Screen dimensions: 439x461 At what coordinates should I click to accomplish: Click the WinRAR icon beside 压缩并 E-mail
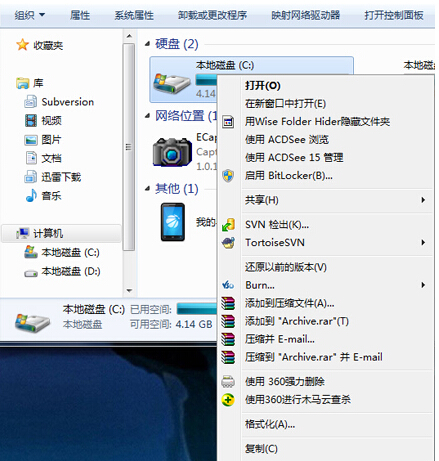(x=228, y=339)
